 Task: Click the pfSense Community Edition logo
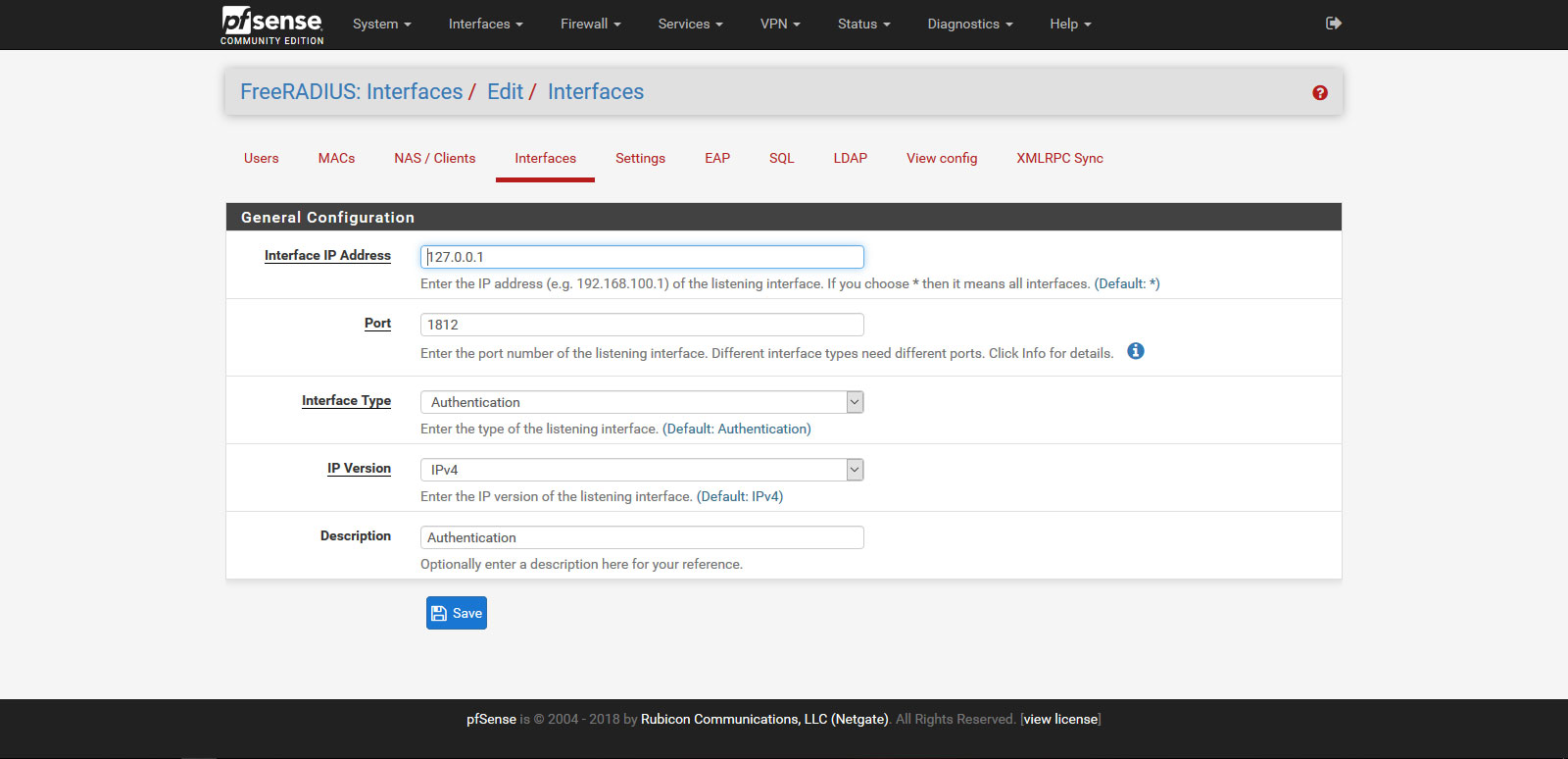[272, 25]
